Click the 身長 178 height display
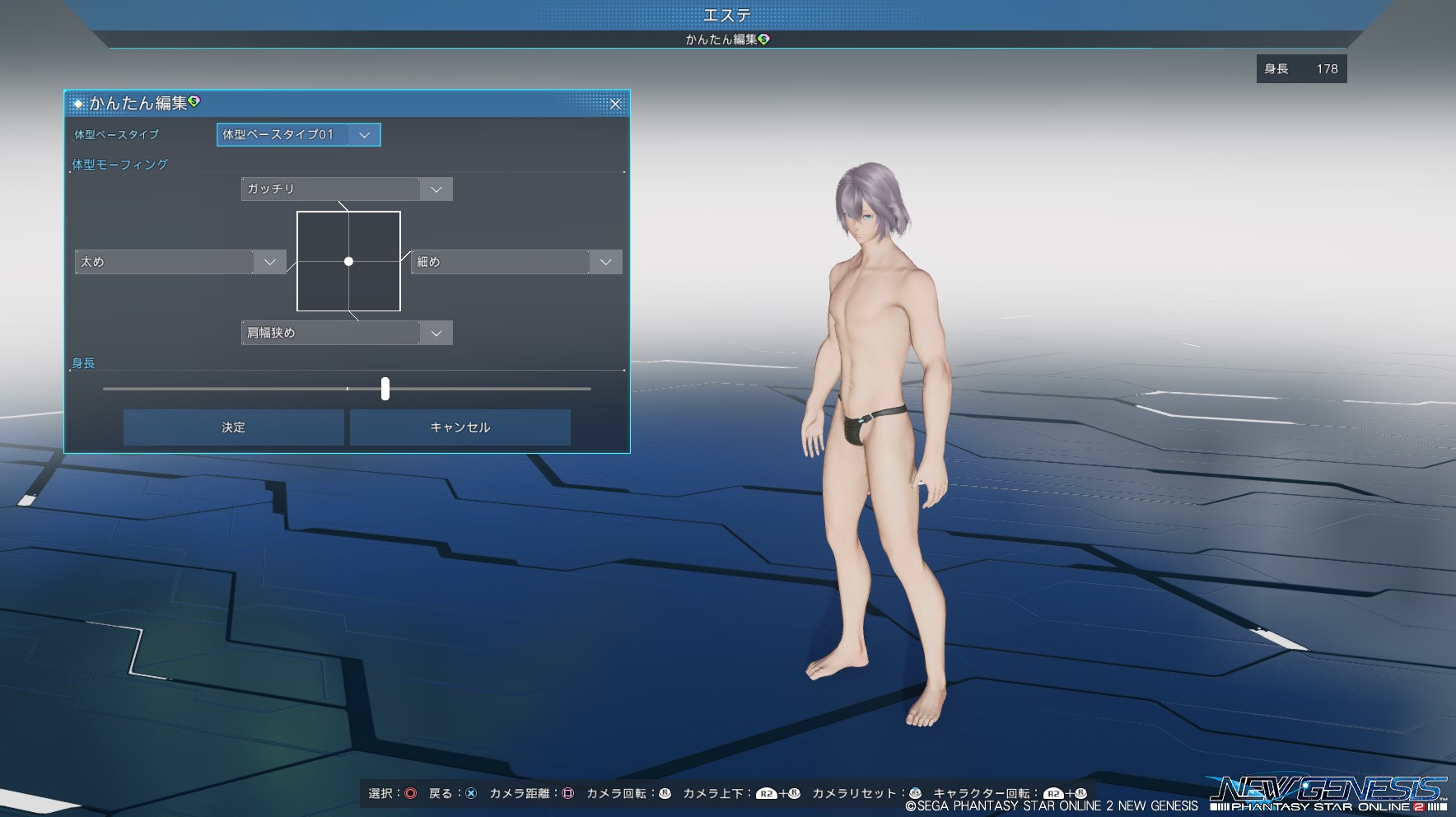This screenshot has width=1456, height=817. 1301,69
